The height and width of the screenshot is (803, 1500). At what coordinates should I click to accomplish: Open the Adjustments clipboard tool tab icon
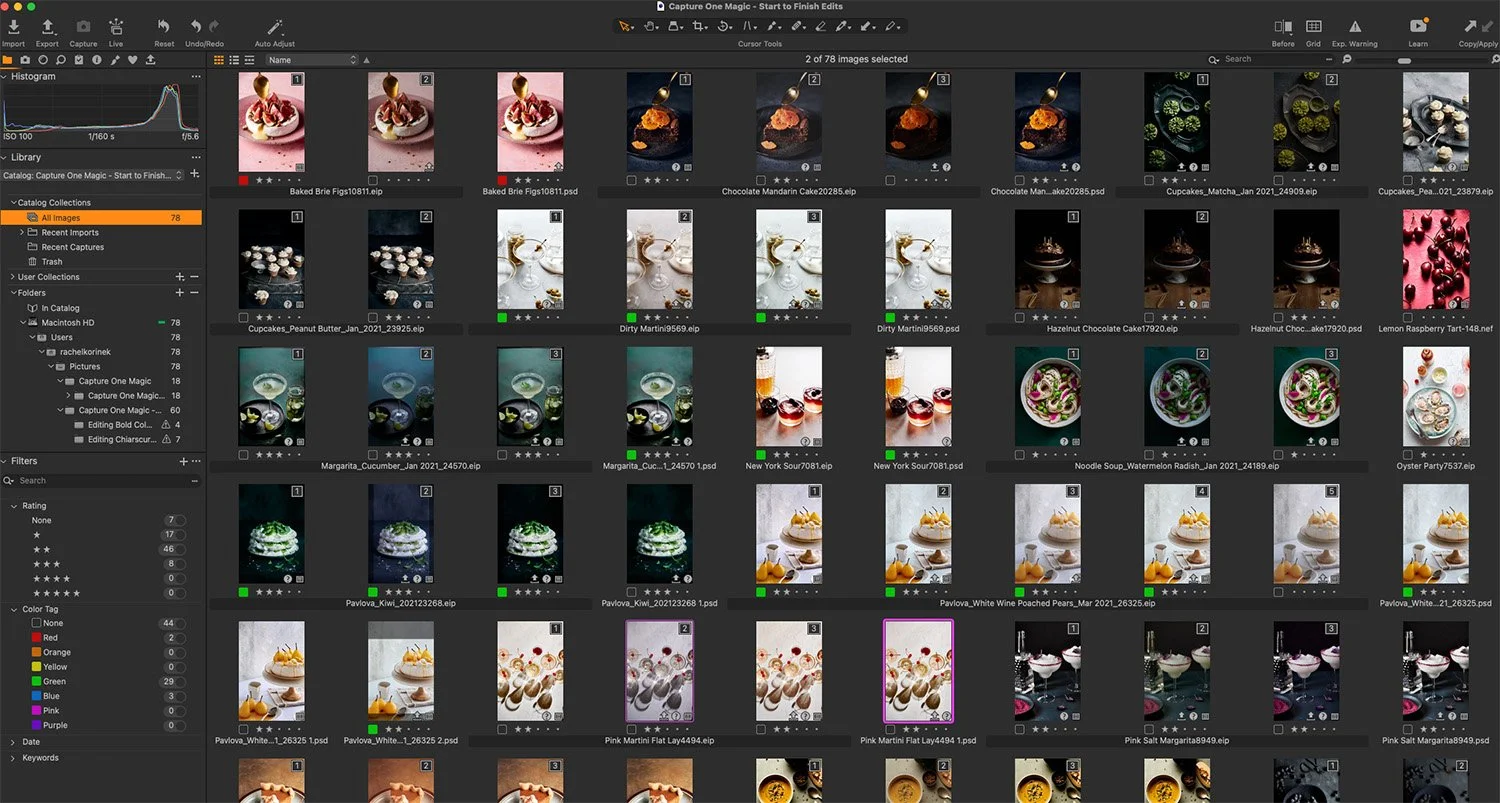[80, 60]
